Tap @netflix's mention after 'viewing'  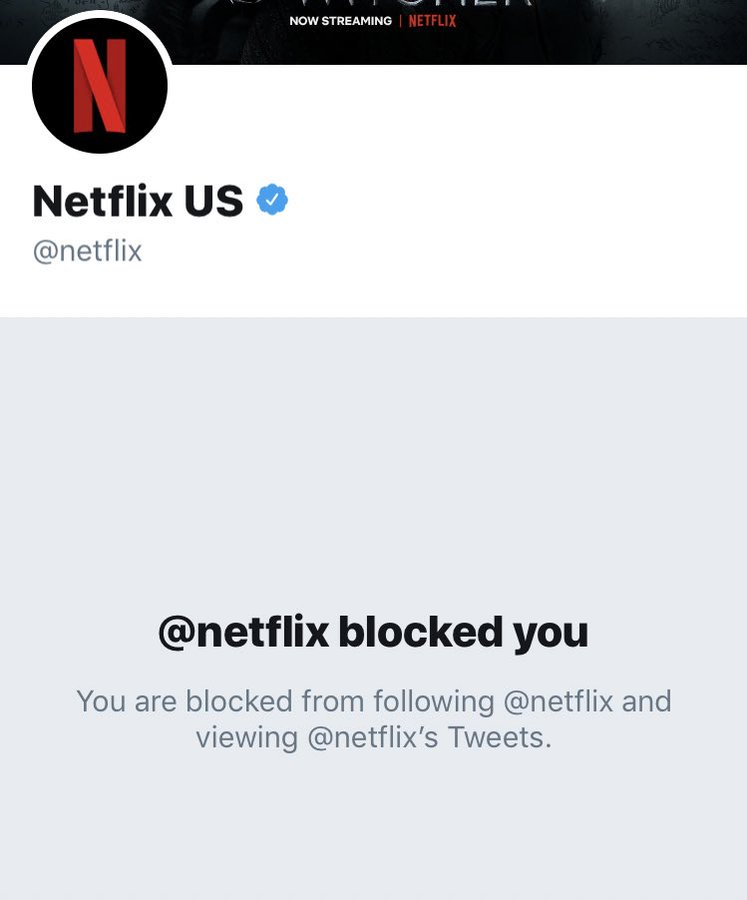(373, 738)
